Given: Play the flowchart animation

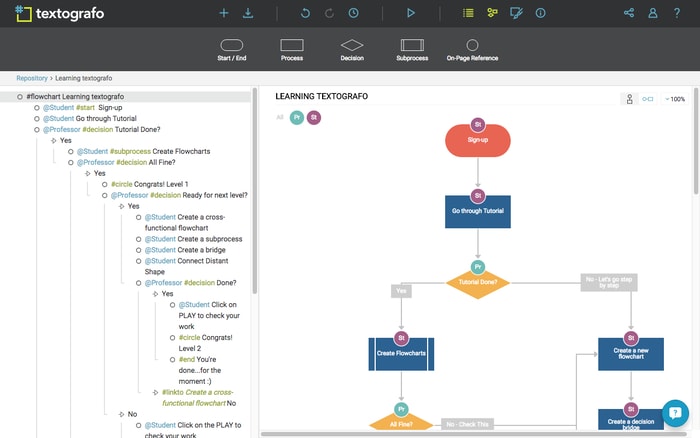Looking at the screenshot, I should (411, 13).
